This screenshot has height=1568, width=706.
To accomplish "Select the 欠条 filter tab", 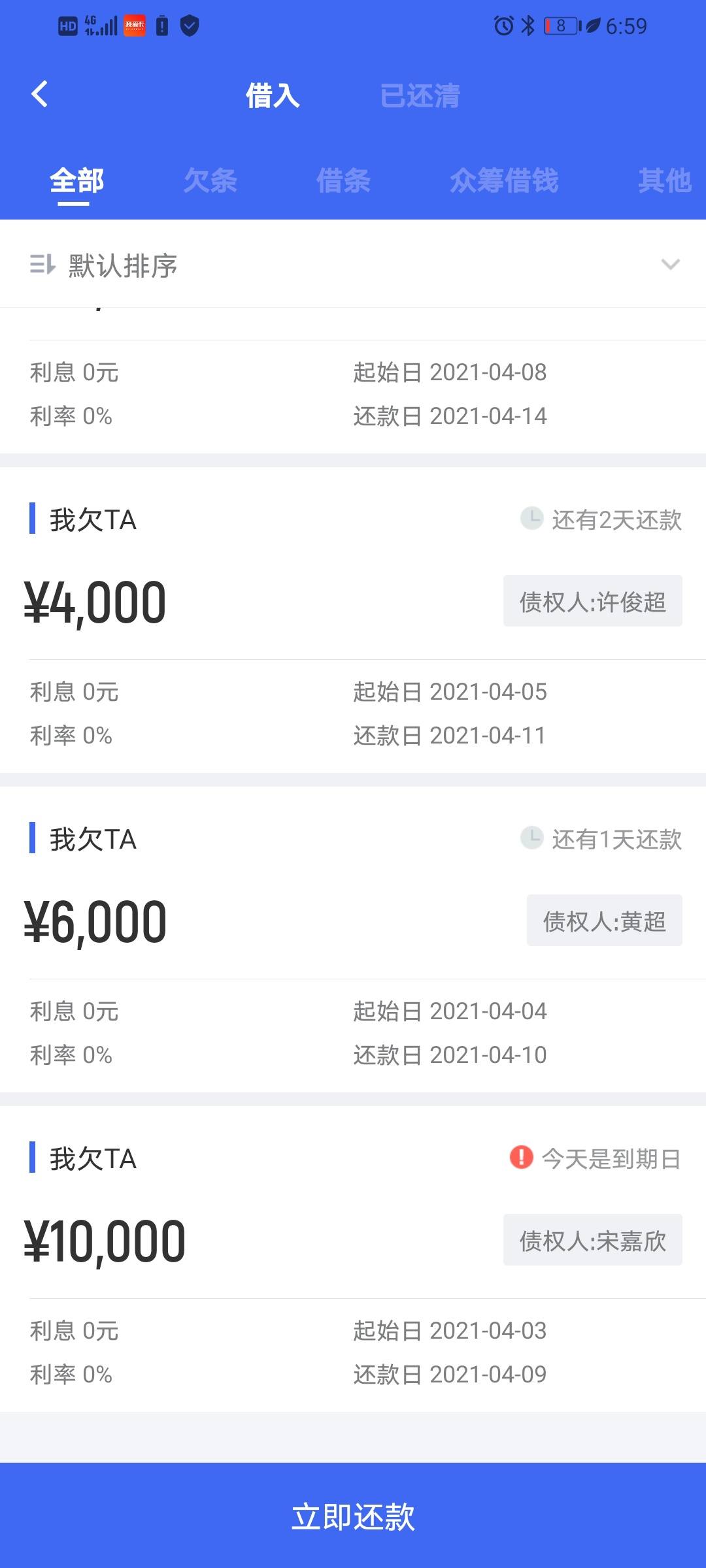I will (210, 180).
